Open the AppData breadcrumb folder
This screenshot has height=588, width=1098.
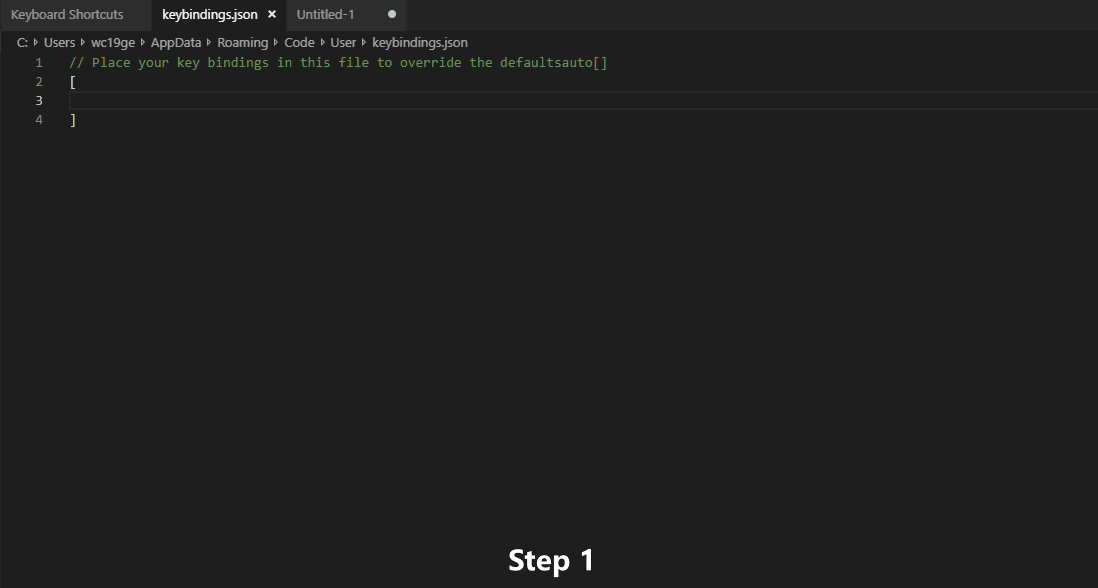(x=176, y=43)
